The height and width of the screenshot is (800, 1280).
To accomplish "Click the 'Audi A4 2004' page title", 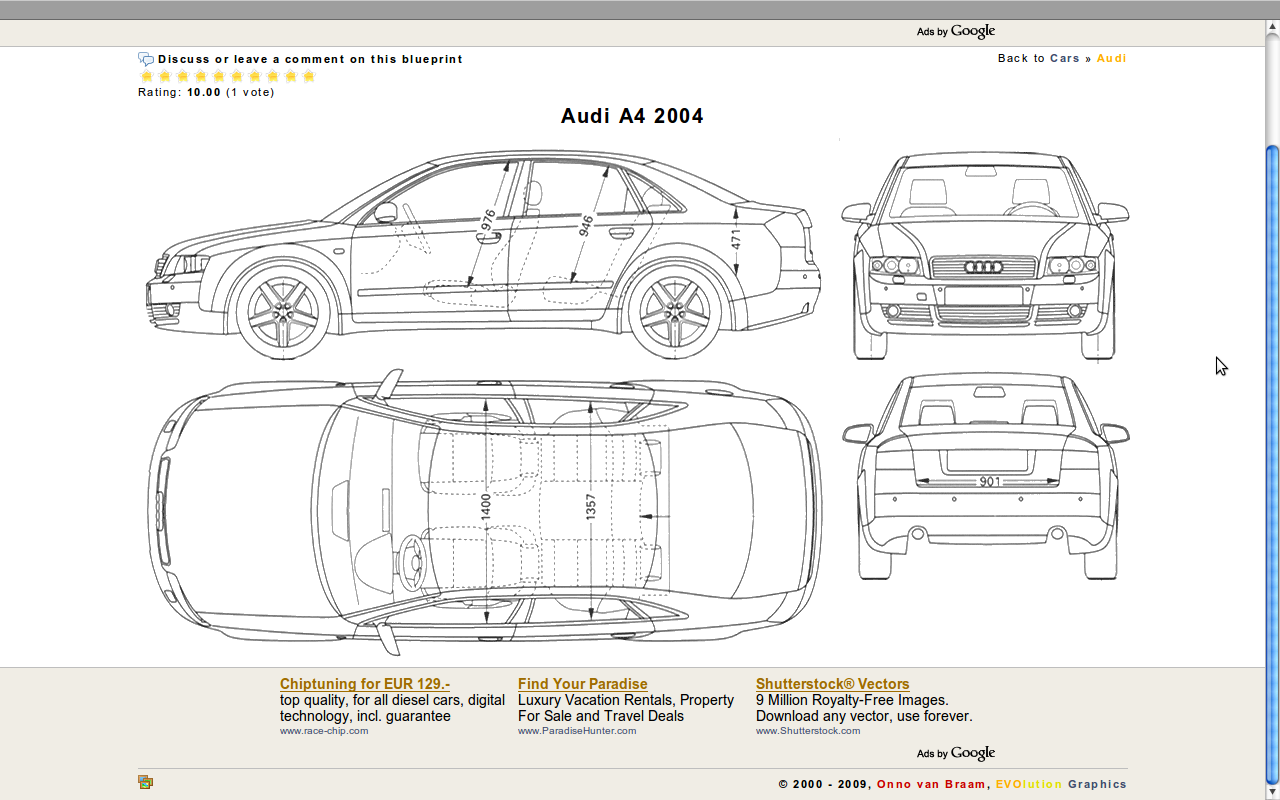I will point(632,116).
